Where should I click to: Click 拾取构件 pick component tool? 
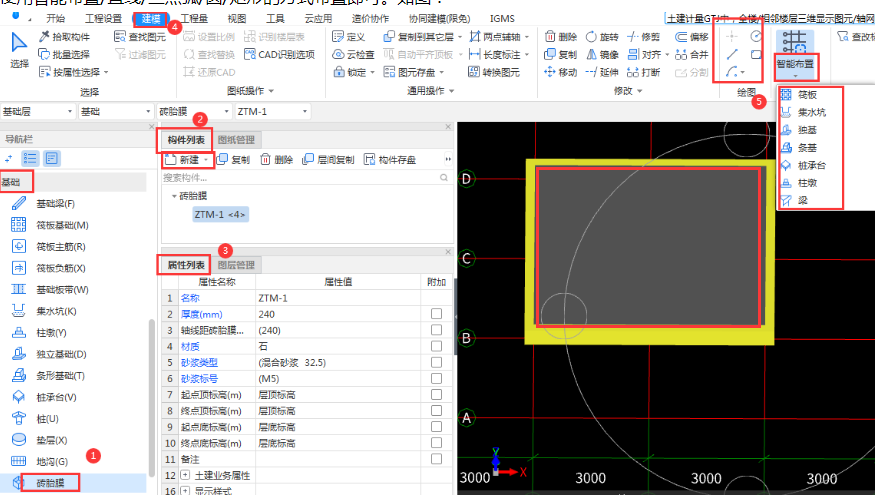pyautogui.click(x=64, y=37)
